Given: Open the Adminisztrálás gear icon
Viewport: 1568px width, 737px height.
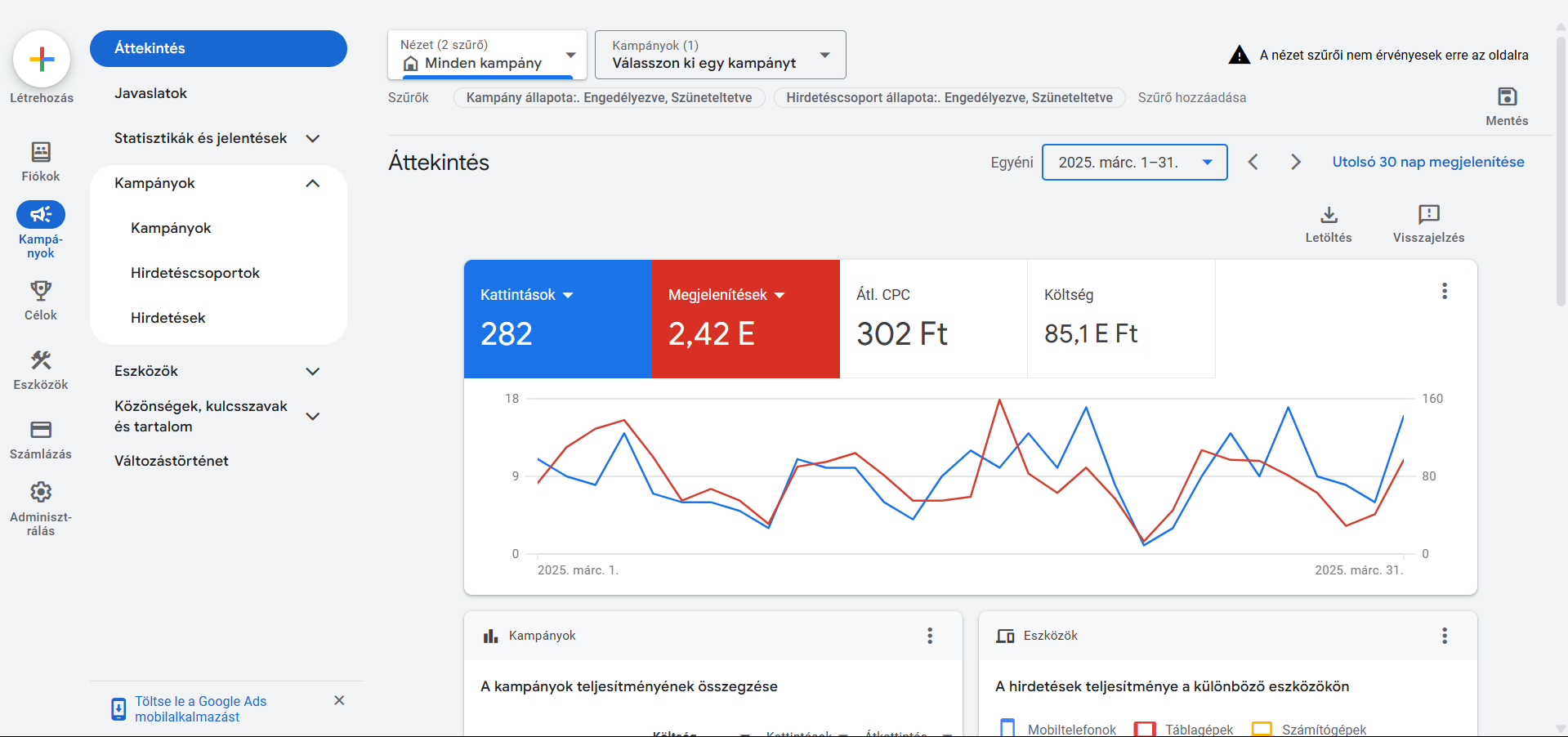Looking at the screenshot, I should pyautogui.click(x=41, y=492).
